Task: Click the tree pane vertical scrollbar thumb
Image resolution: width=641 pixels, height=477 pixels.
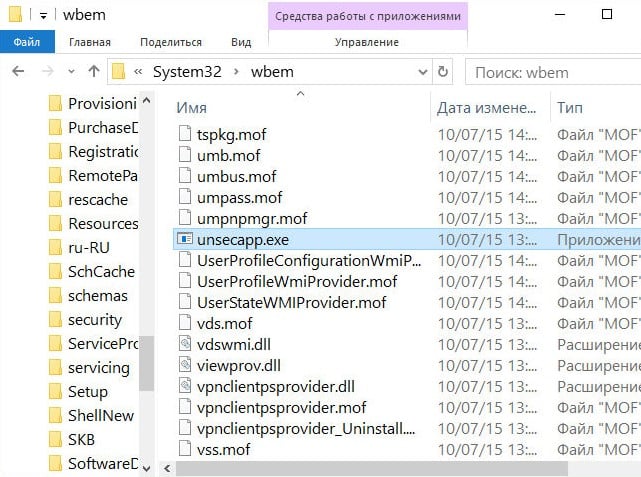Action: [147, 363]
